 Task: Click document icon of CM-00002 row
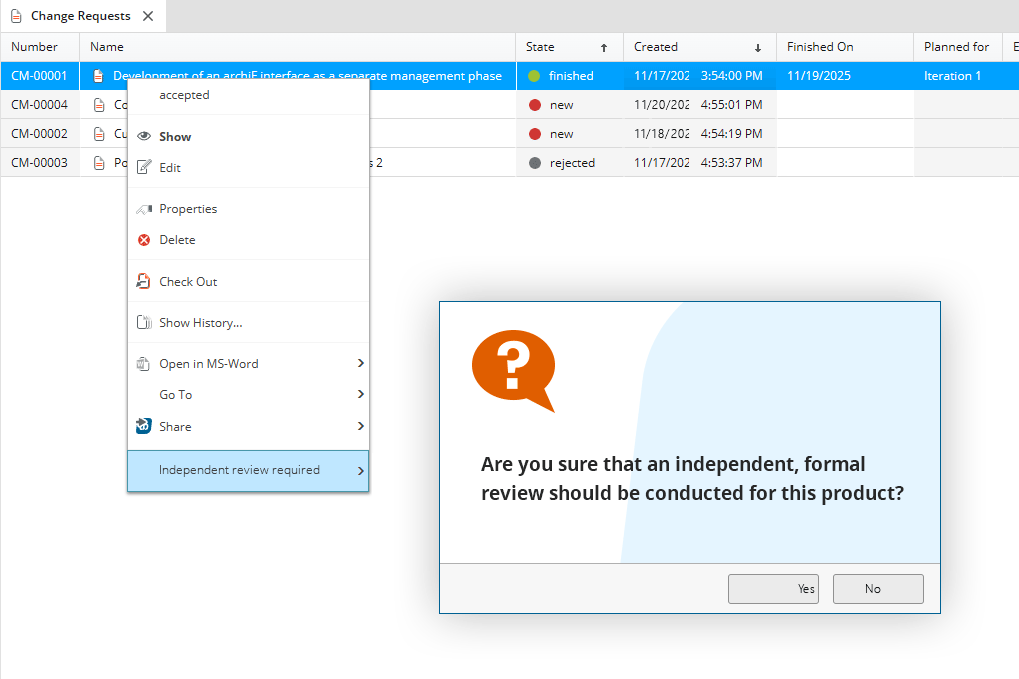tap(98, 134)
